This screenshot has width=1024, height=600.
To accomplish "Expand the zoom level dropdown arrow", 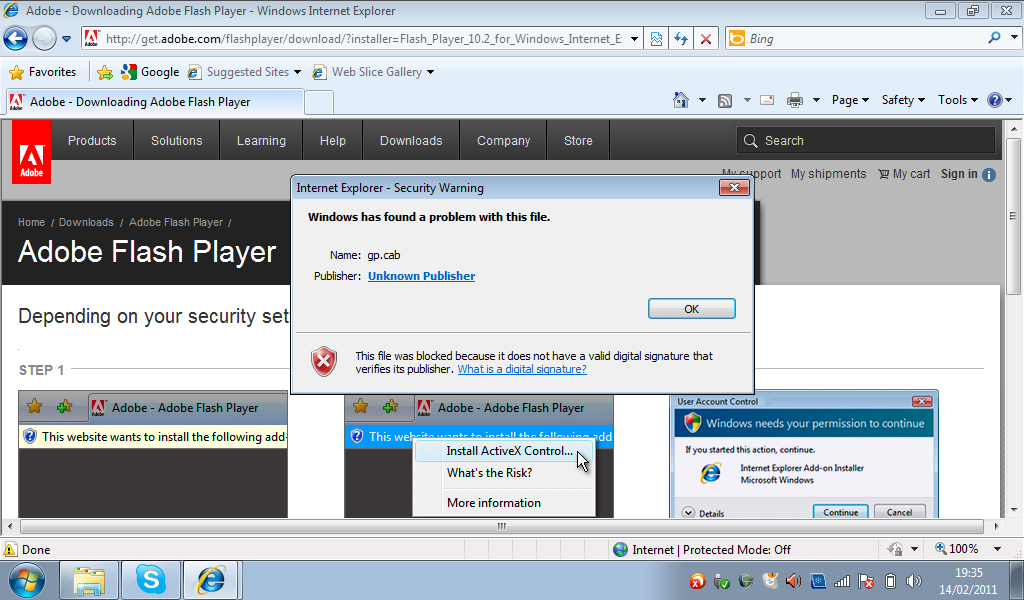I will pos(997,549).
